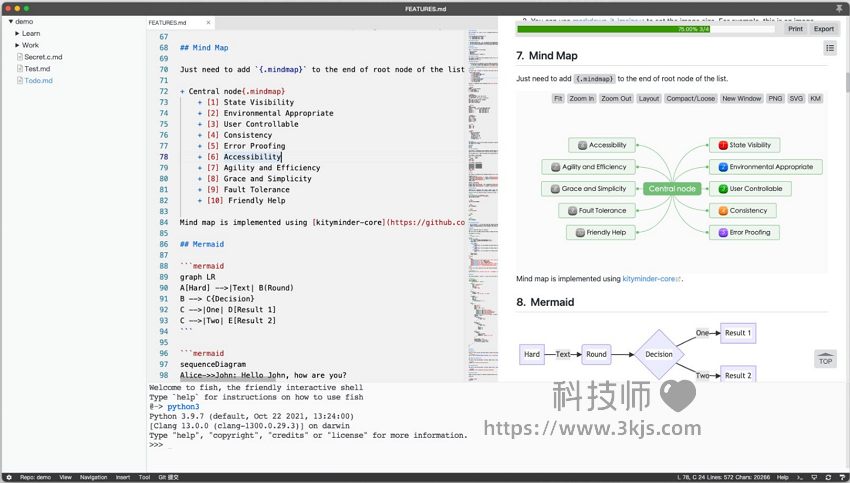Click the editor minimap
Viewport: 850px width, 483px height.
(482, 206)
